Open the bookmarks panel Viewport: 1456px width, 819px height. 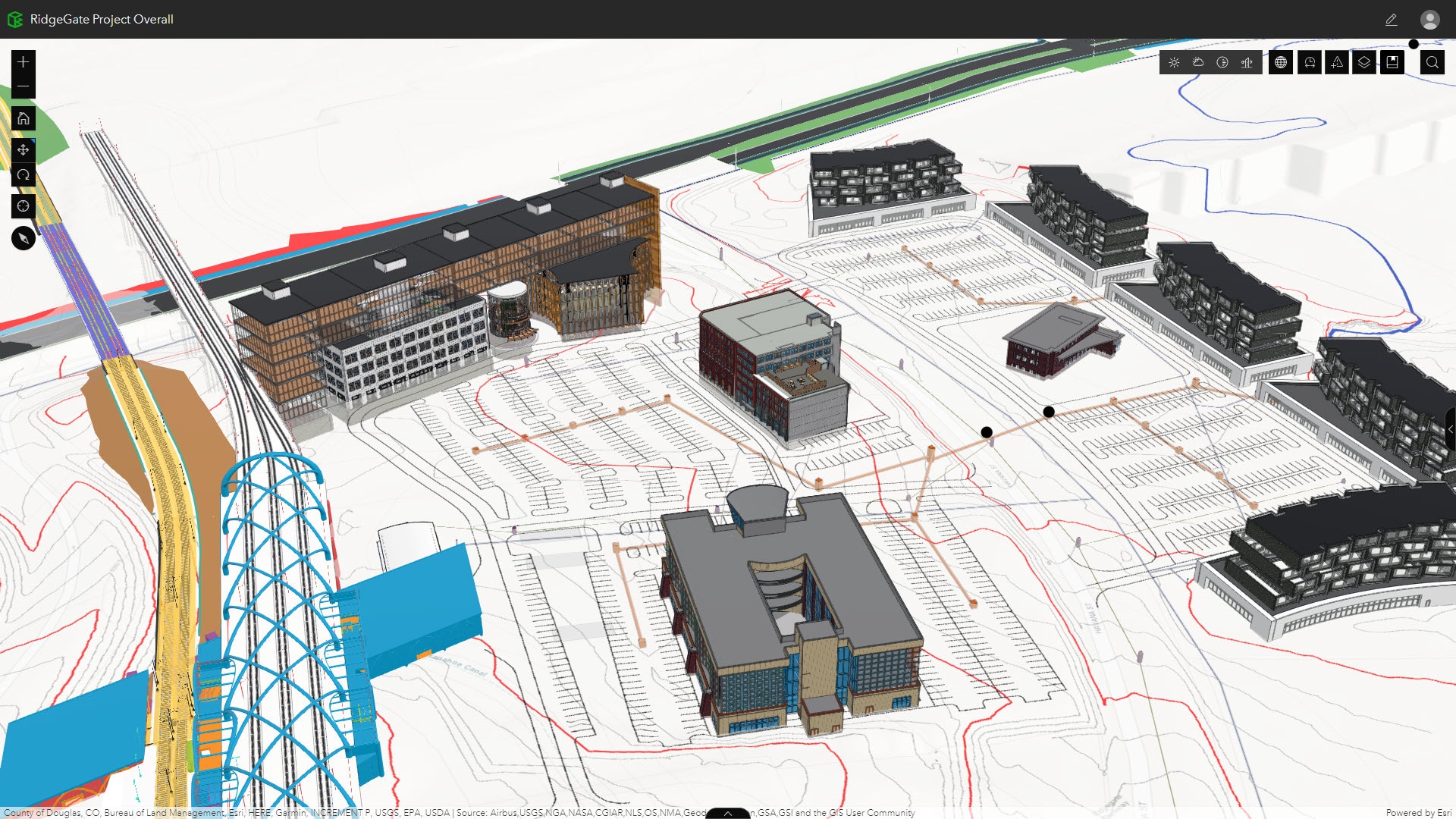[x=1392, y=62]
